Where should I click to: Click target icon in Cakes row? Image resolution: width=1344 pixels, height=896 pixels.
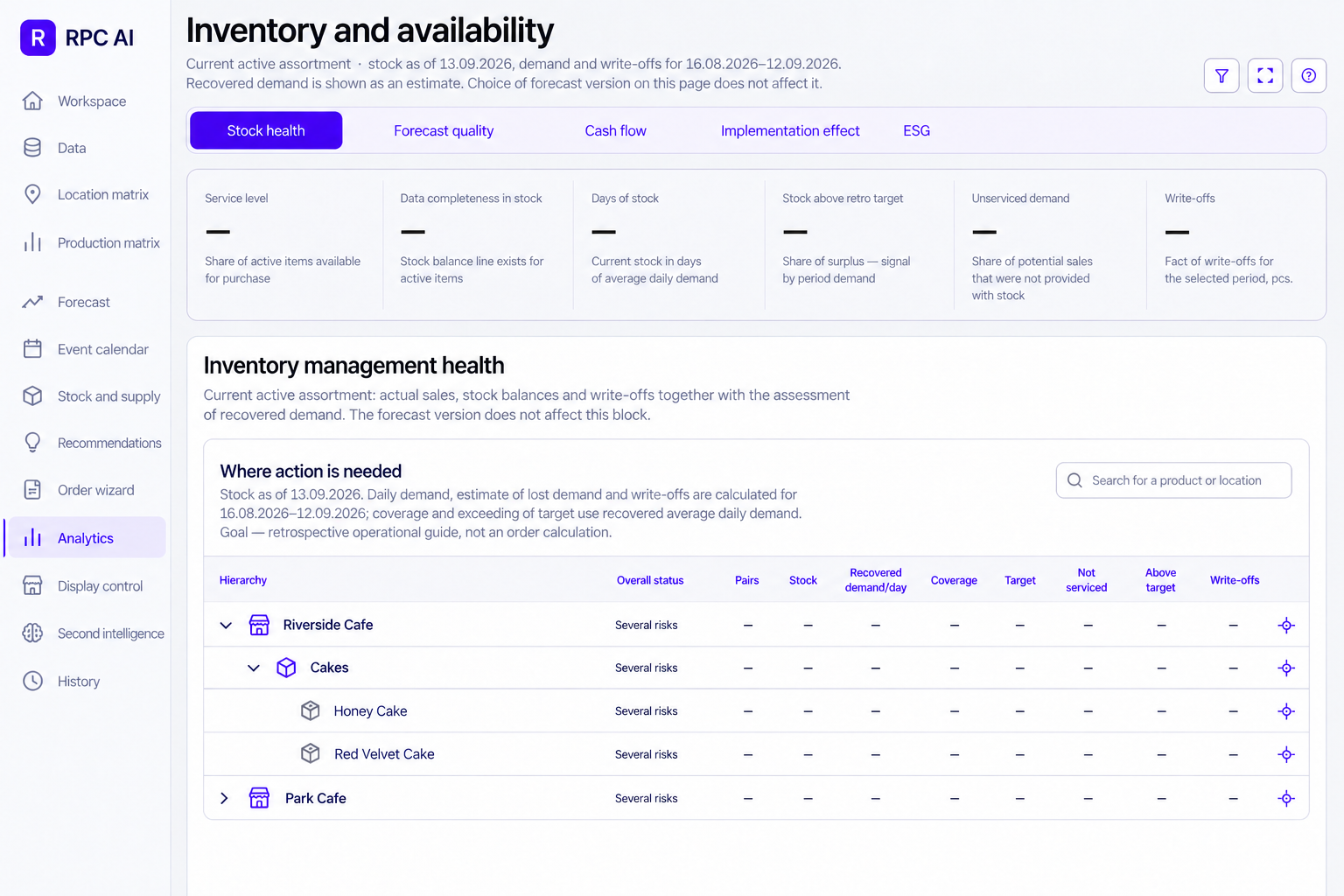pyautogui.click(x=1286, y=668)
